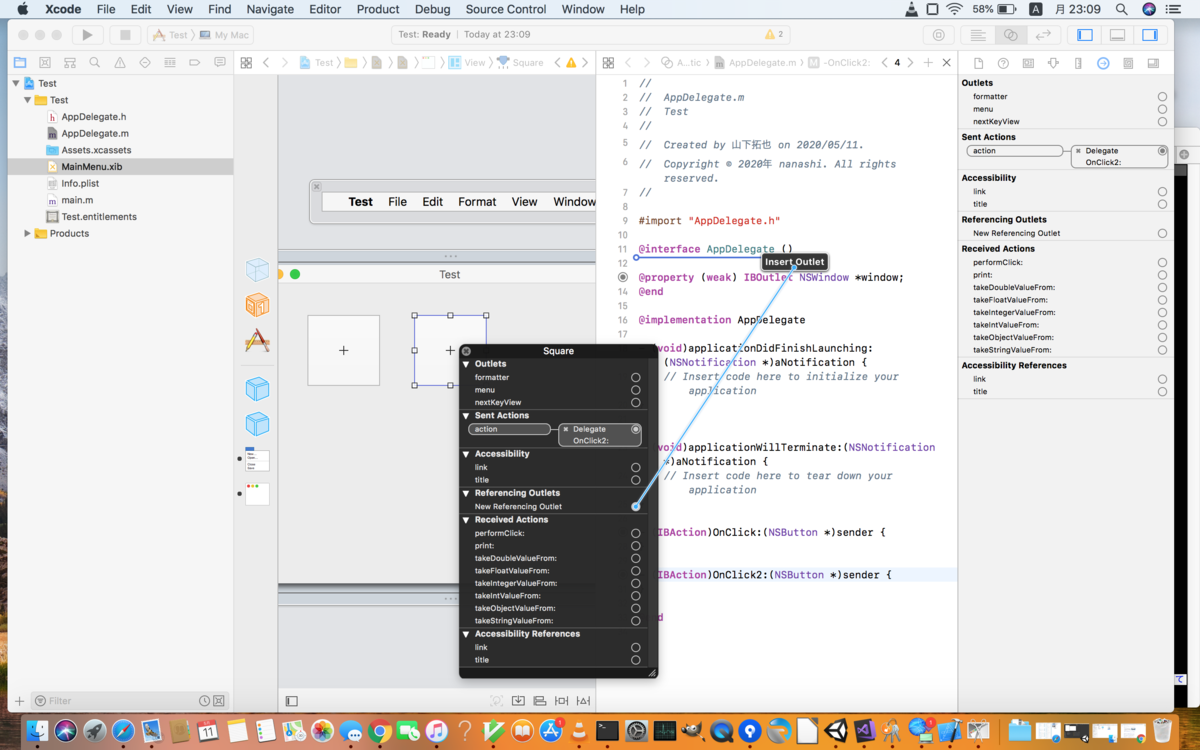Collapse the root Test project in navigator

(16, 83)
